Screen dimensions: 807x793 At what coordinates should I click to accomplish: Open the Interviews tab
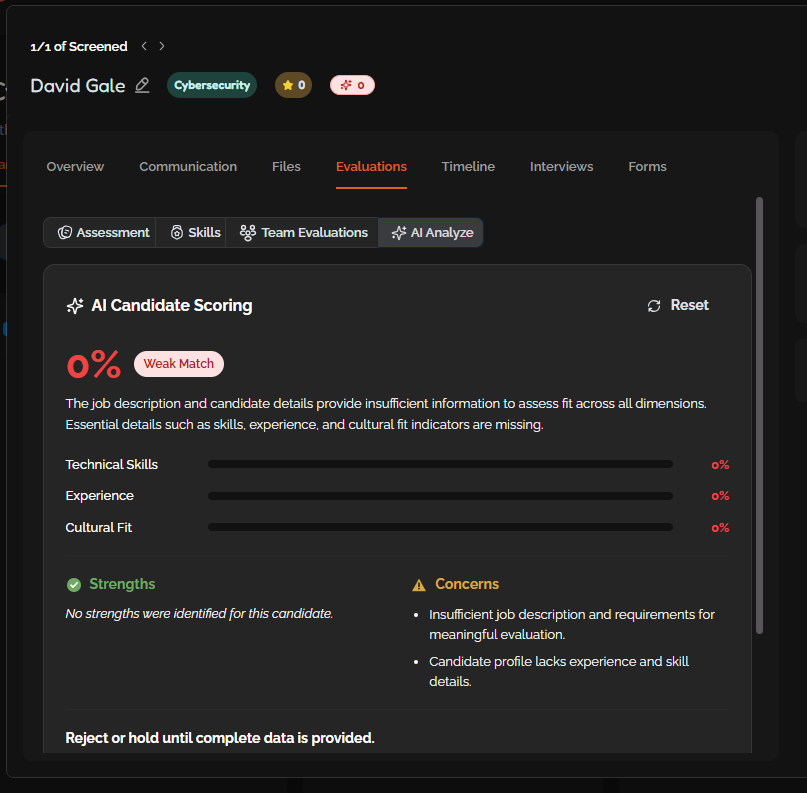point(562,167)
